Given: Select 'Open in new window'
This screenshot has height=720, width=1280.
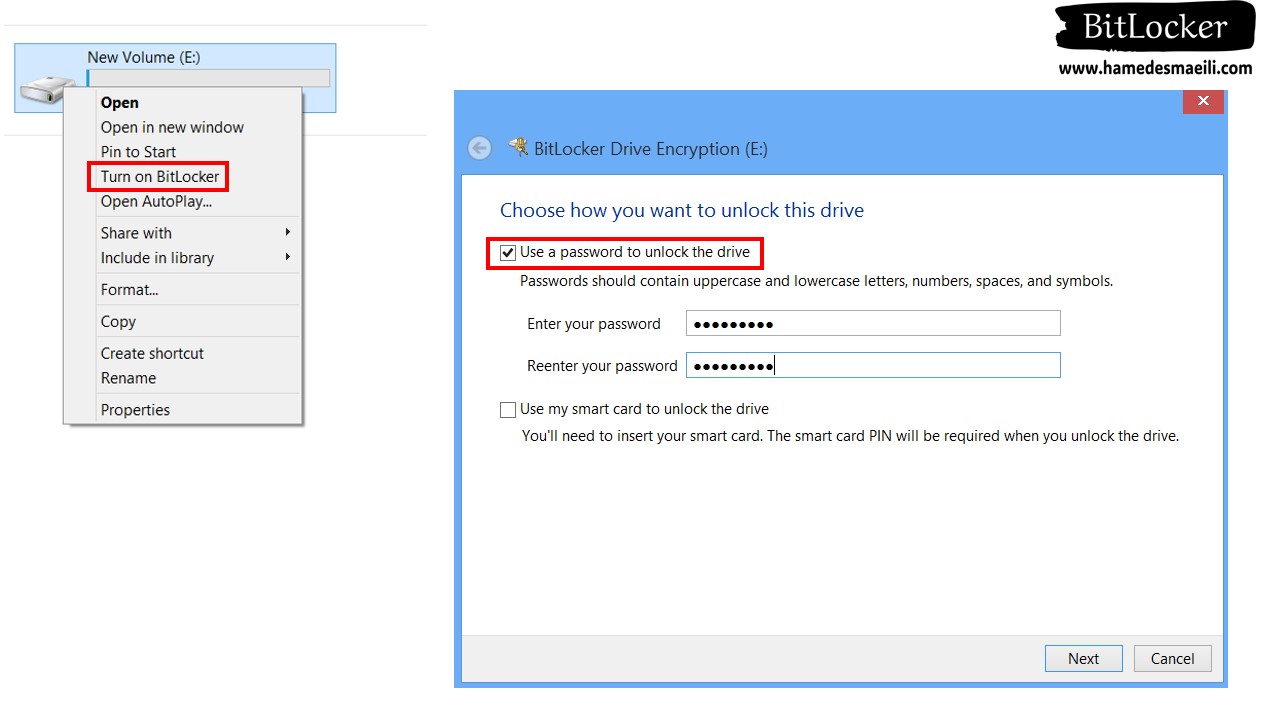Looking at the screenshot, I should coord(183,127).
